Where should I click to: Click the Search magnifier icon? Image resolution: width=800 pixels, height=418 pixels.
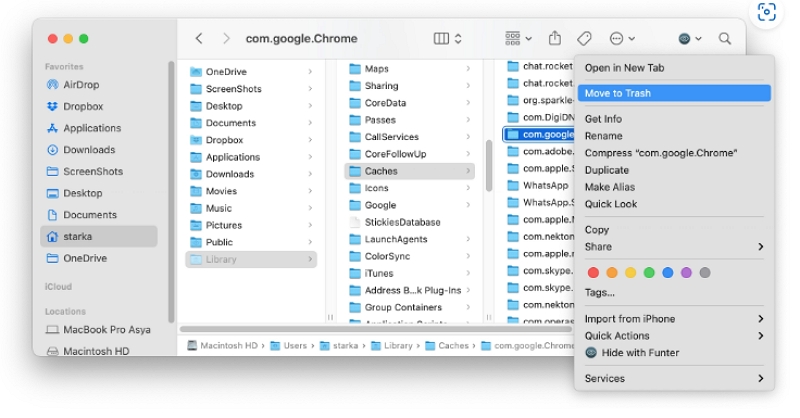[x=724, y=38]
